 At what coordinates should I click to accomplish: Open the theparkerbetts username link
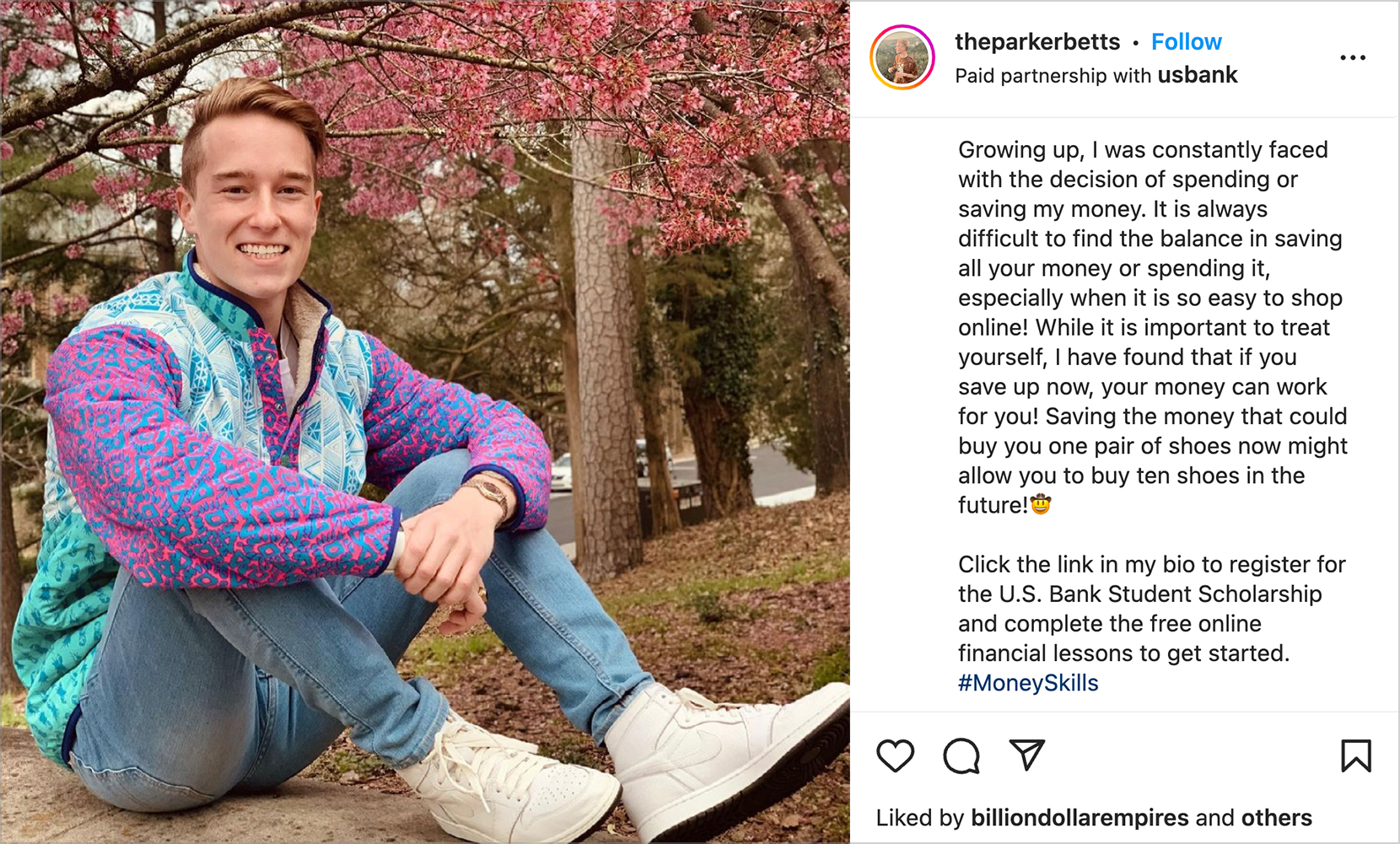point(1037,42)
